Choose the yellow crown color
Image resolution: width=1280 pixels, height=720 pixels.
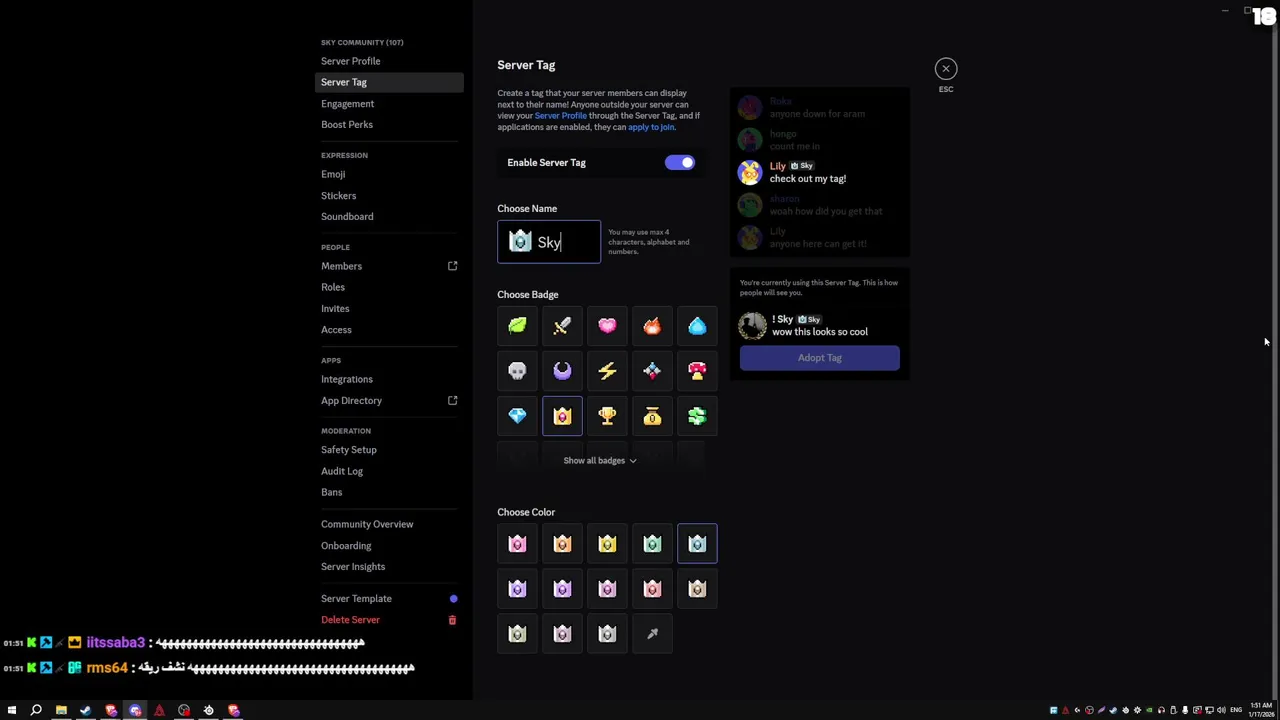pyautogui.click(x=607, y=544)
